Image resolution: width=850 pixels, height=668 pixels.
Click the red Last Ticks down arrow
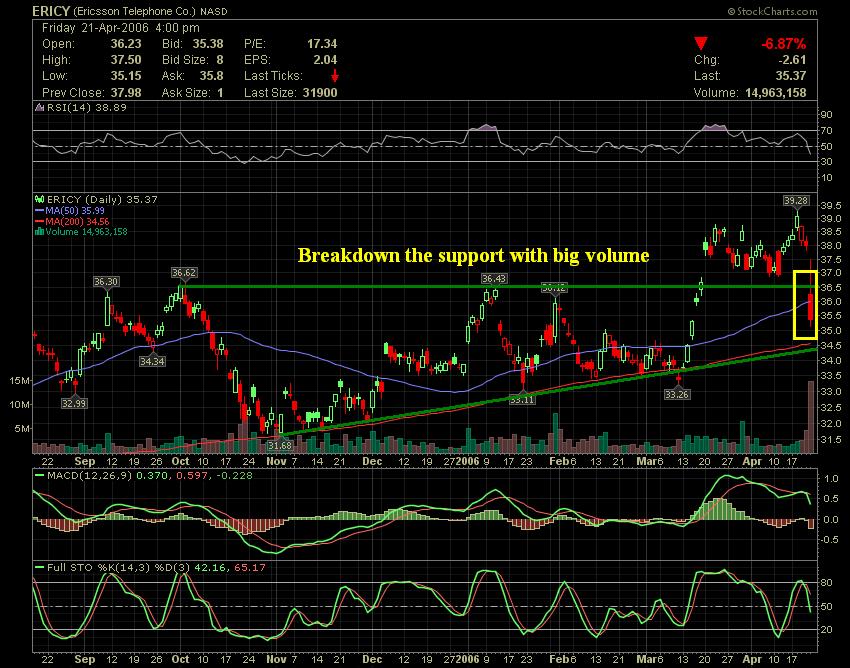coord(334,76)
